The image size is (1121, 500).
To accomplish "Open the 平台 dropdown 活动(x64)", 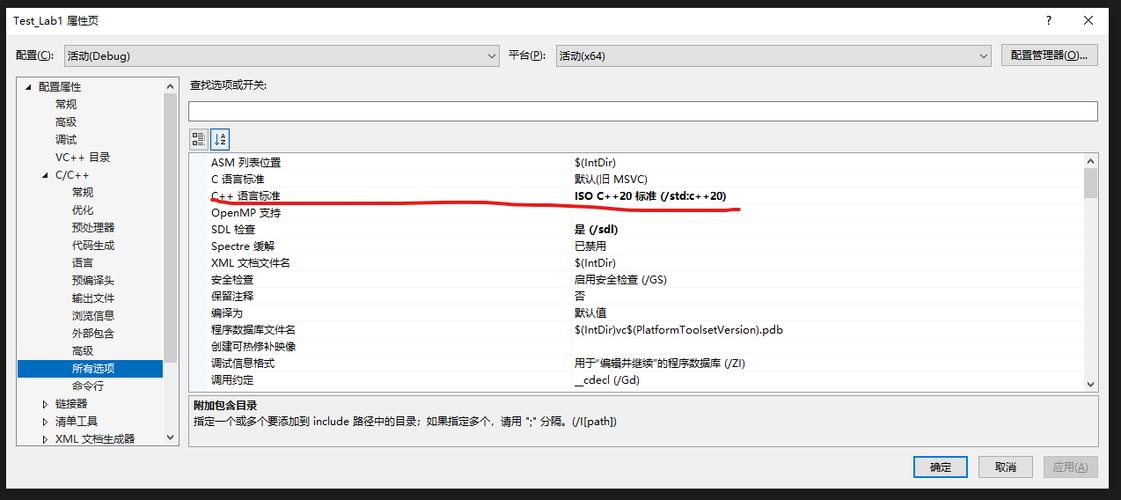I will tap(773, 56).
